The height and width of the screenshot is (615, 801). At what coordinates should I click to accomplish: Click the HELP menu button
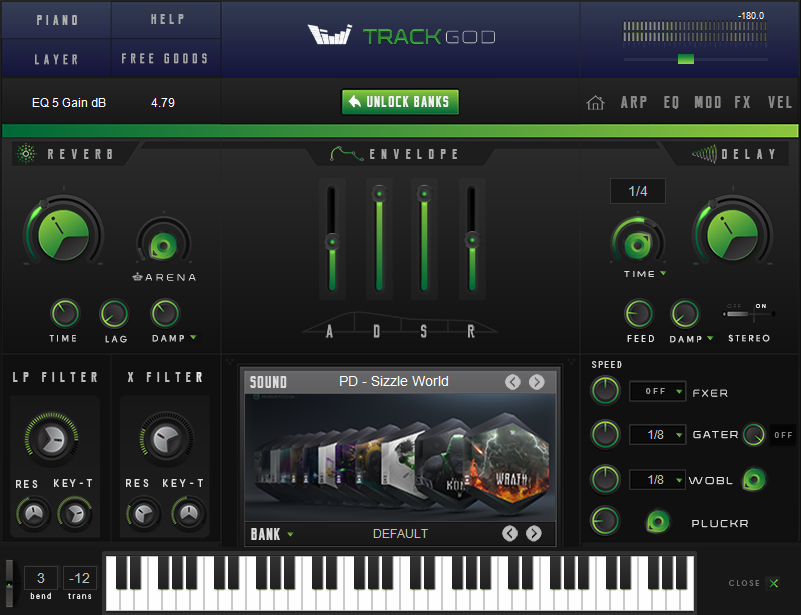coord(167,20)
